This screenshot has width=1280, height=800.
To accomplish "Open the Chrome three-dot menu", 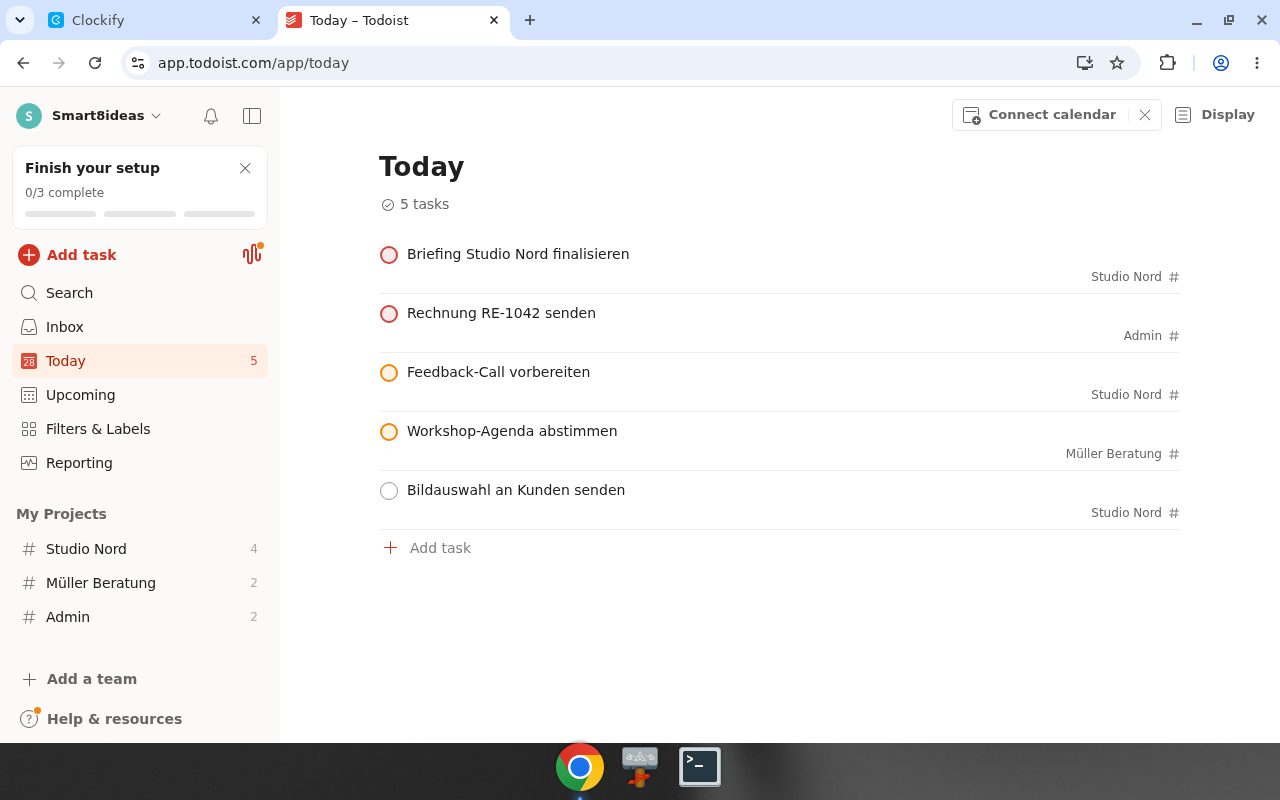I will click(1257, 63).
